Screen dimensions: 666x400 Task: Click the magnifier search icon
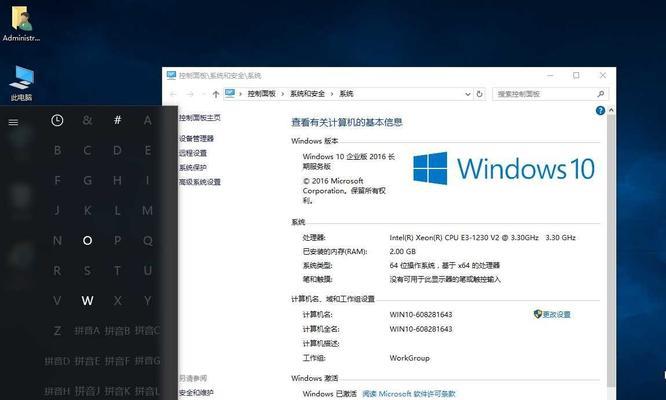(x=601, y=94)
